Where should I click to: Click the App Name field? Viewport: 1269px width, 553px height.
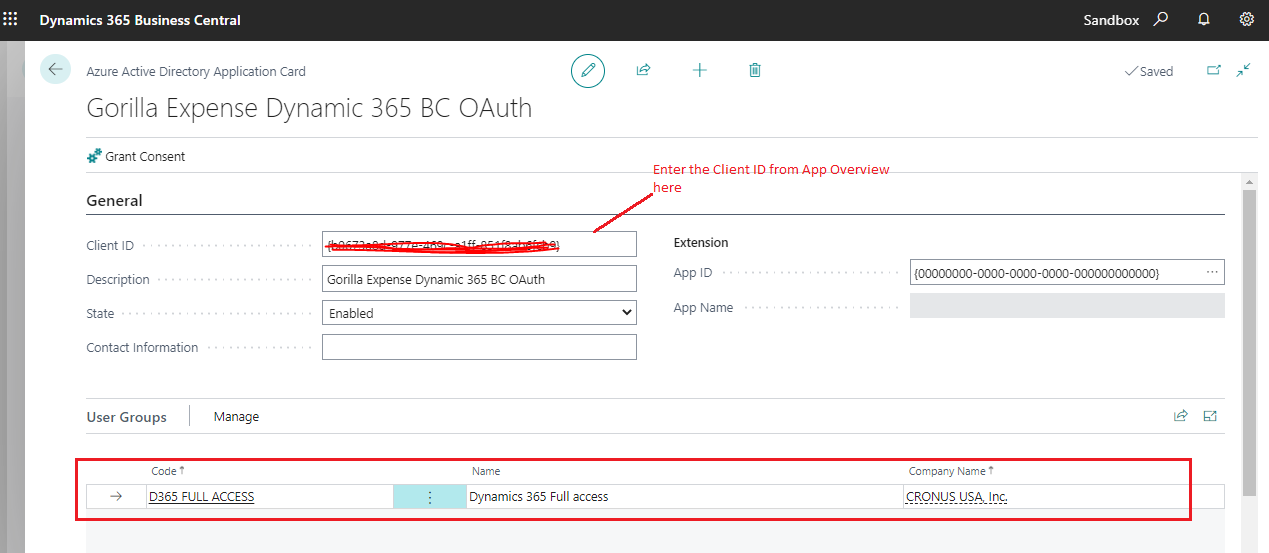[1067, 306]
